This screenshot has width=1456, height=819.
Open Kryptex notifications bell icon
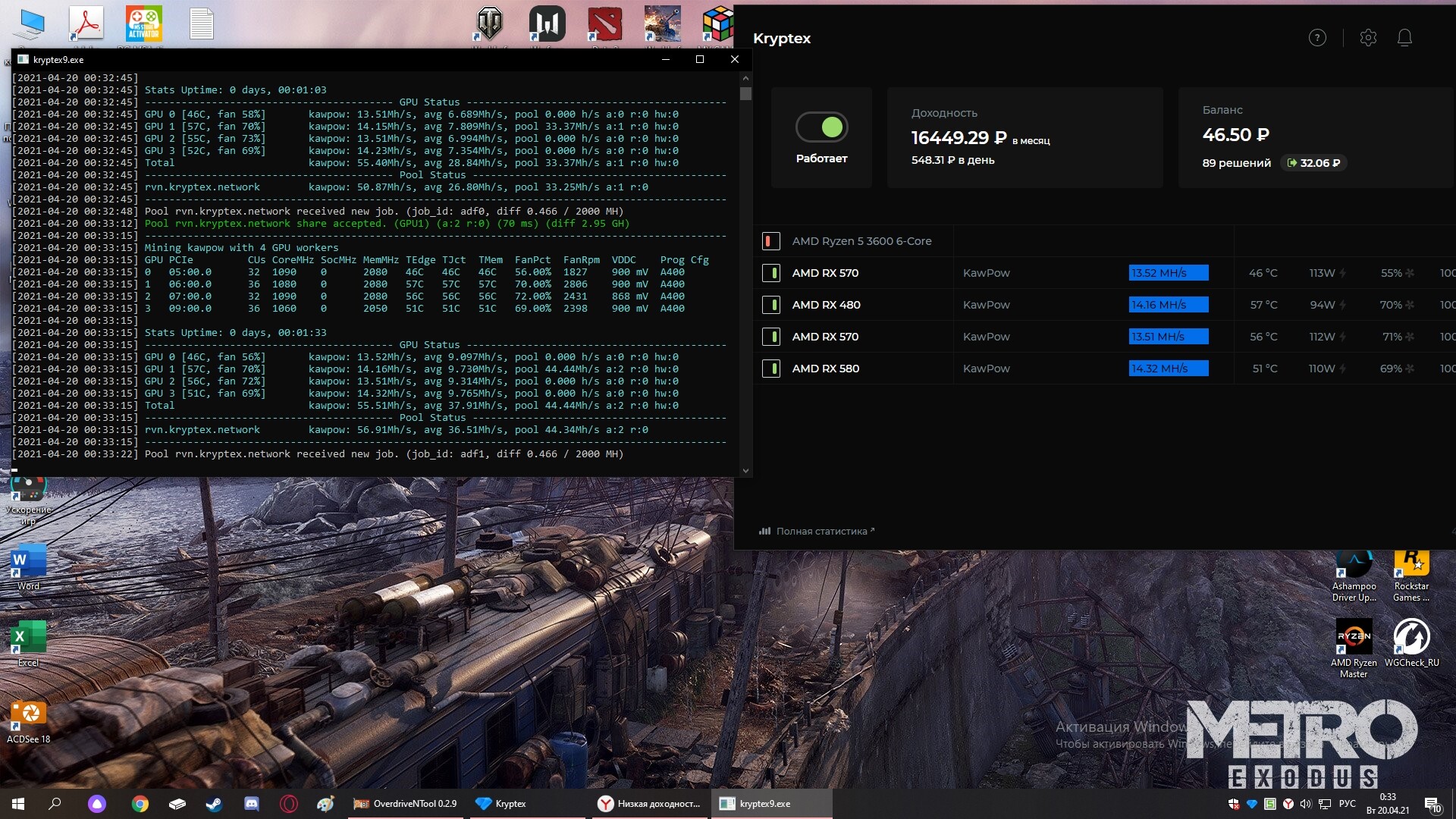[x=1404, y=38]
